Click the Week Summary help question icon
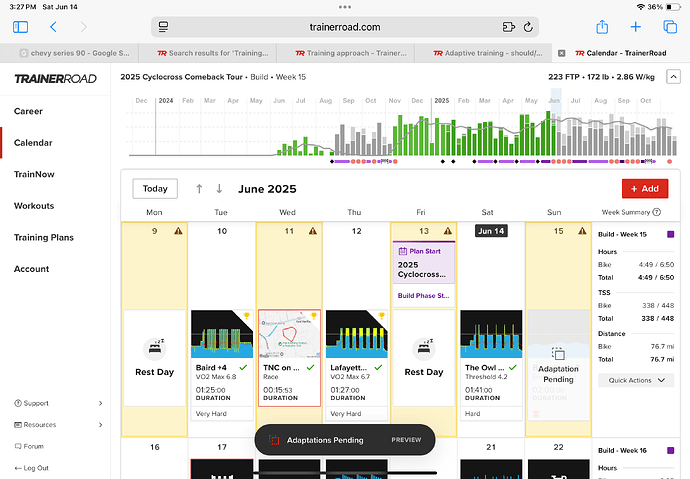Image resolution: width=690 pixels, height=479 pixels. (x=657, y=212)
